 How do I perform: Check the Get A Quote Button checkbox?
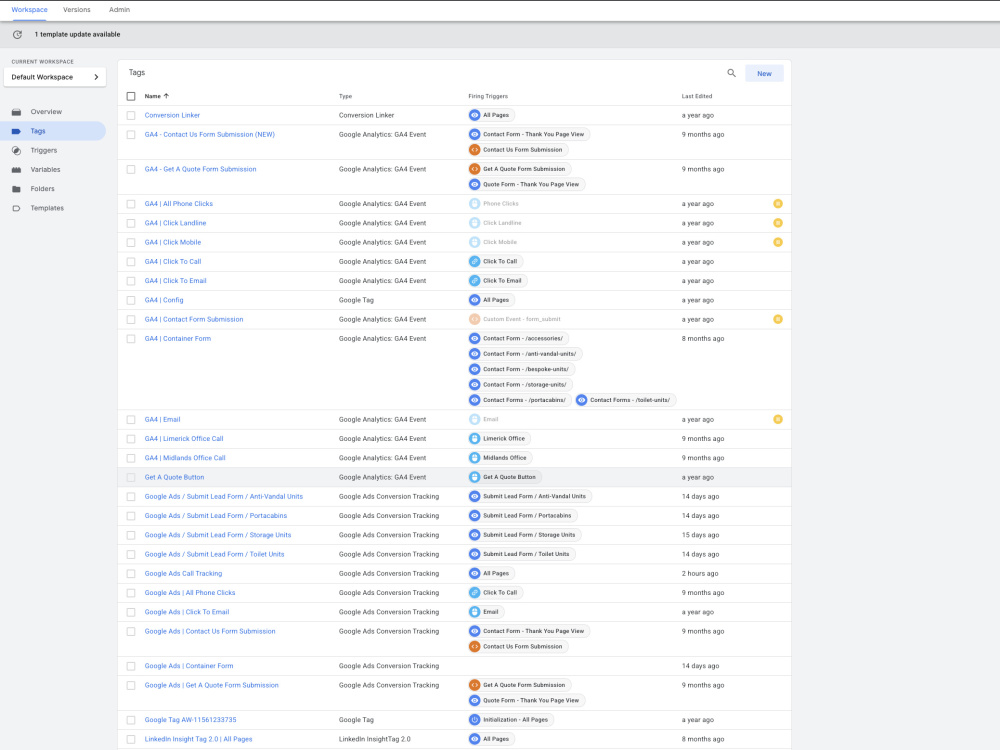131,477
